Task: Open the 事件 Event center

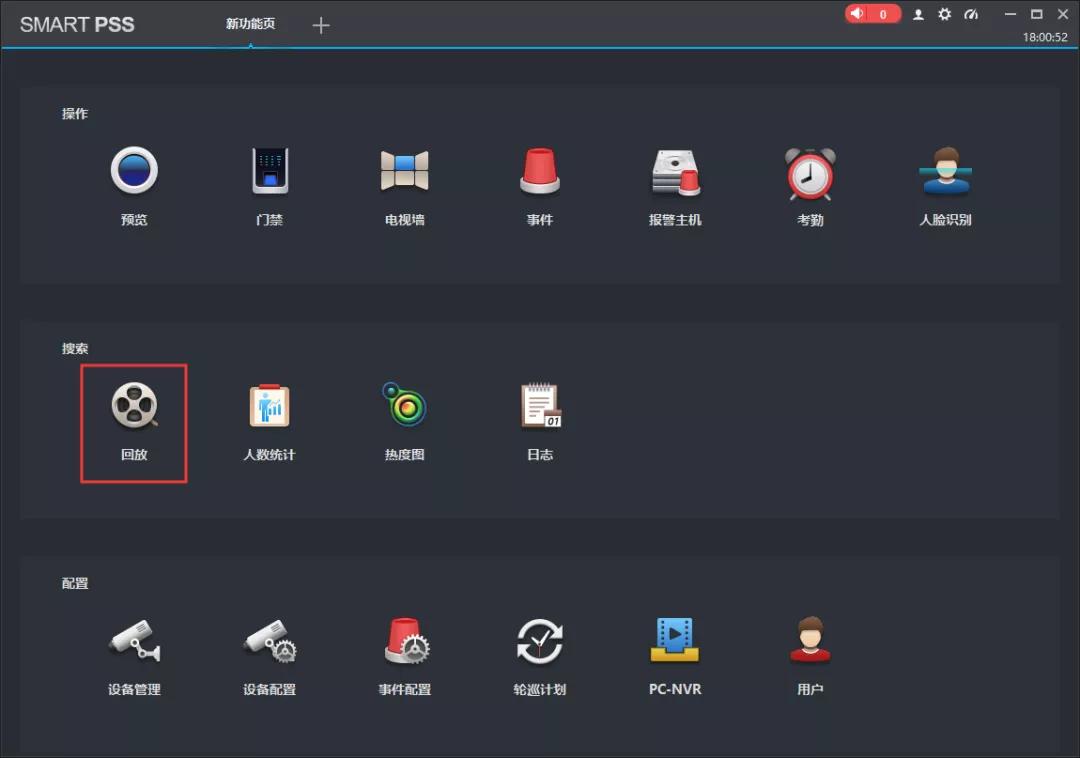Action: 539,180
